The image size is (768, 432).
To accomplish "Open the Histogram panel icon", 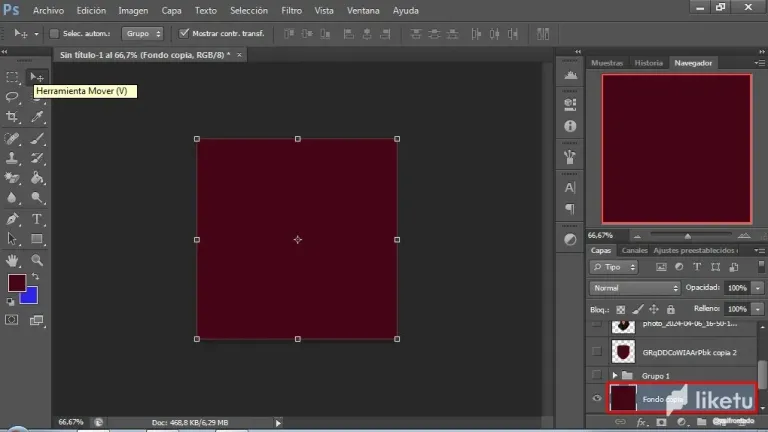I will coord(570,75).
